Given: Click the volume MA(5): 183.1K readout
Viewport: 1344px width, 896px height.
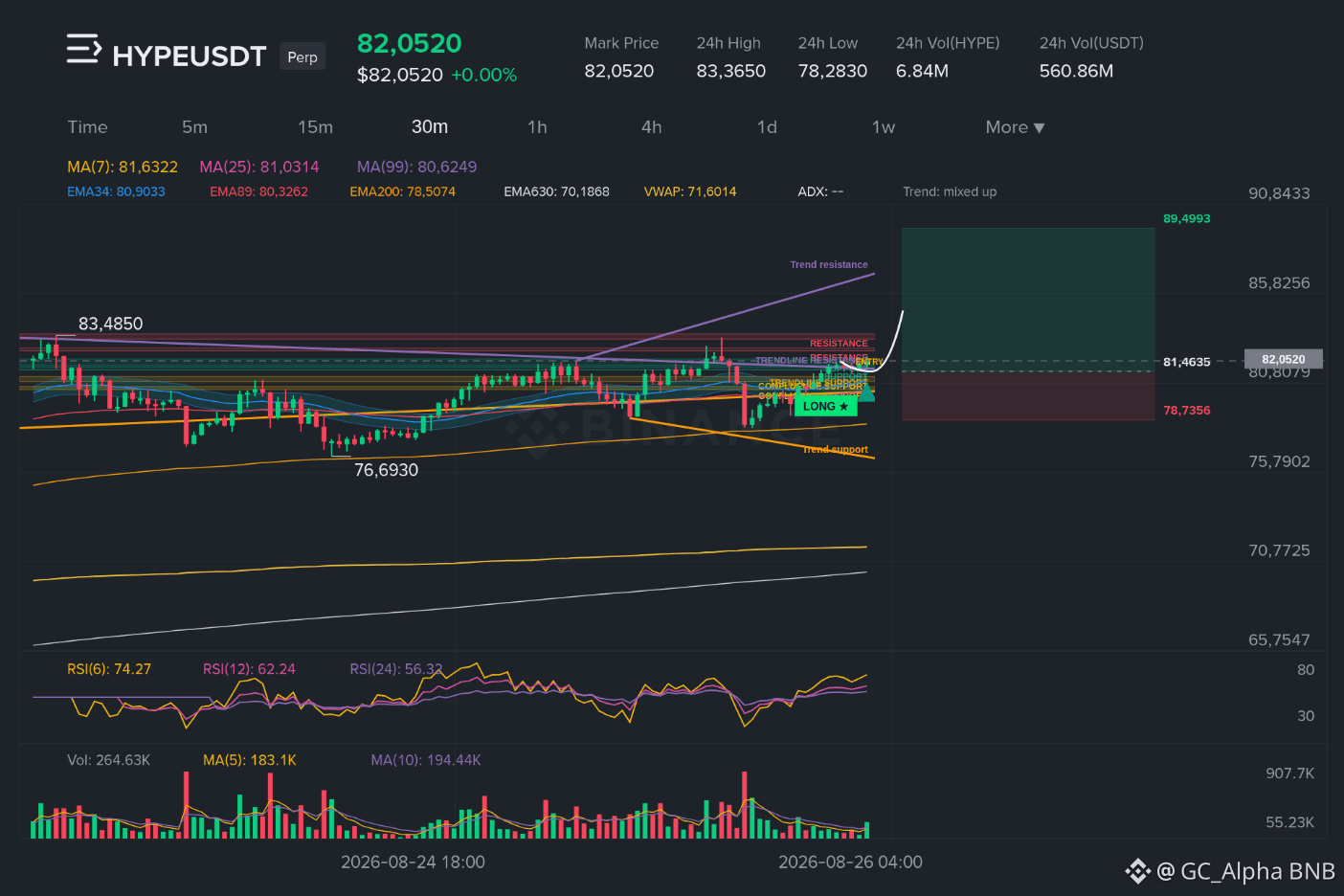Looking at the screenshot, I should click(250, 760).
